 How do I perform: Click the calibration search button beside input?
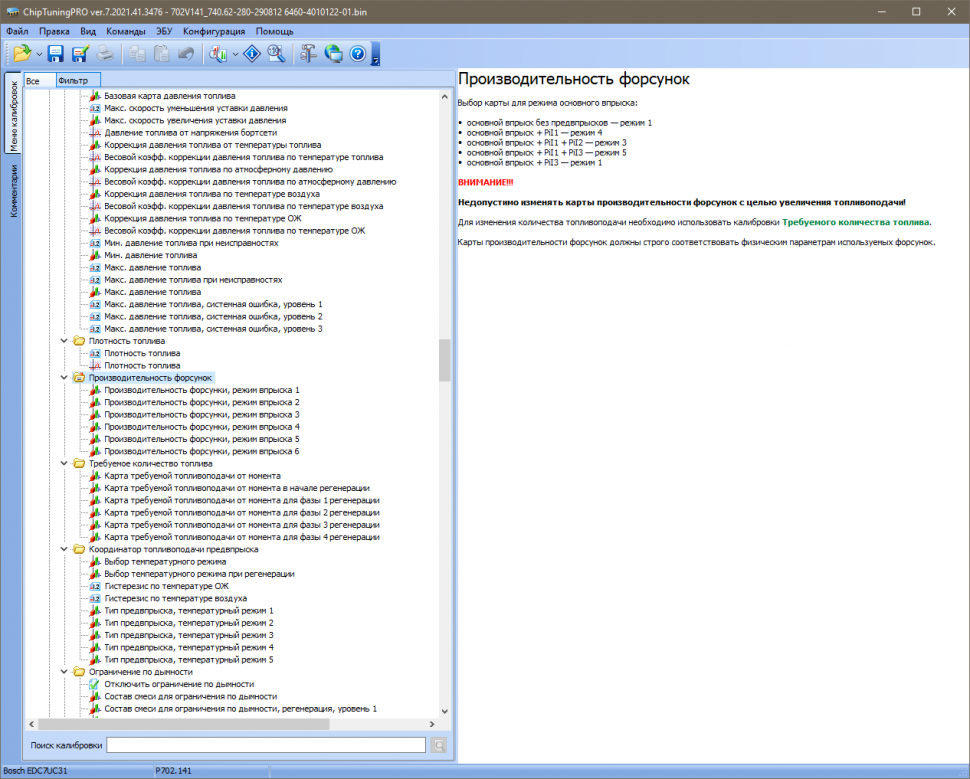[x=439, y=745]
